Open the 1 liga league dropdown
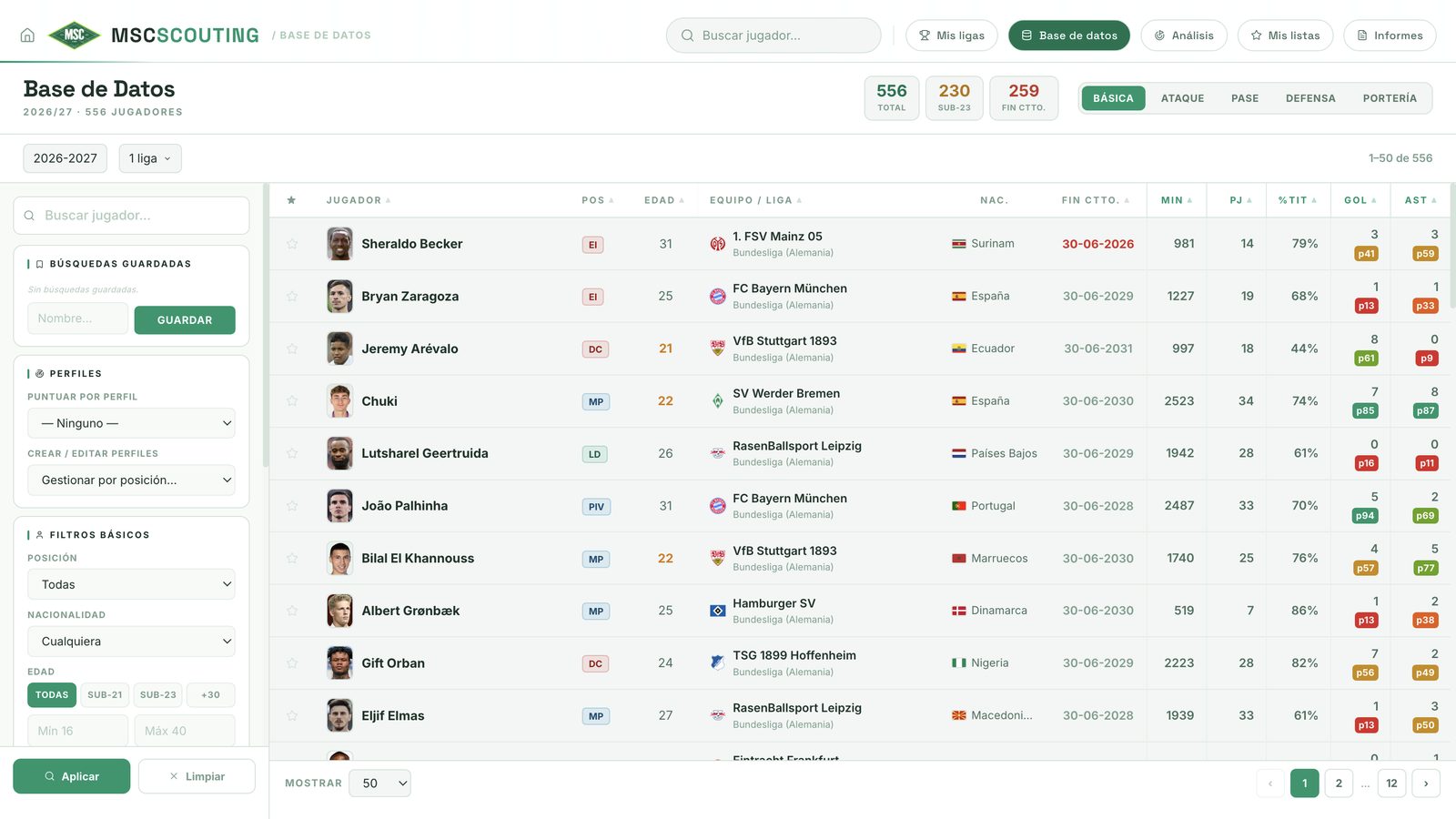The height and width of the screenshot is (819, 1456). (x=150, y=158)
